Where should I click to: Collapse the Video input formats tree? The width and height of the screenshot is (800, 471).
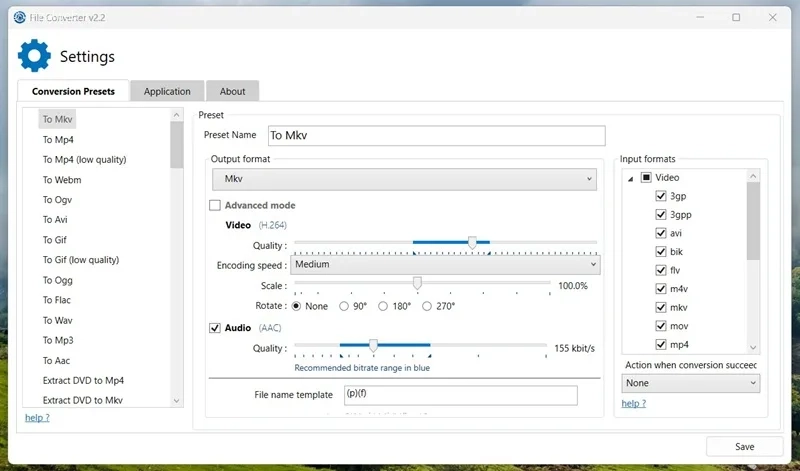631,179
